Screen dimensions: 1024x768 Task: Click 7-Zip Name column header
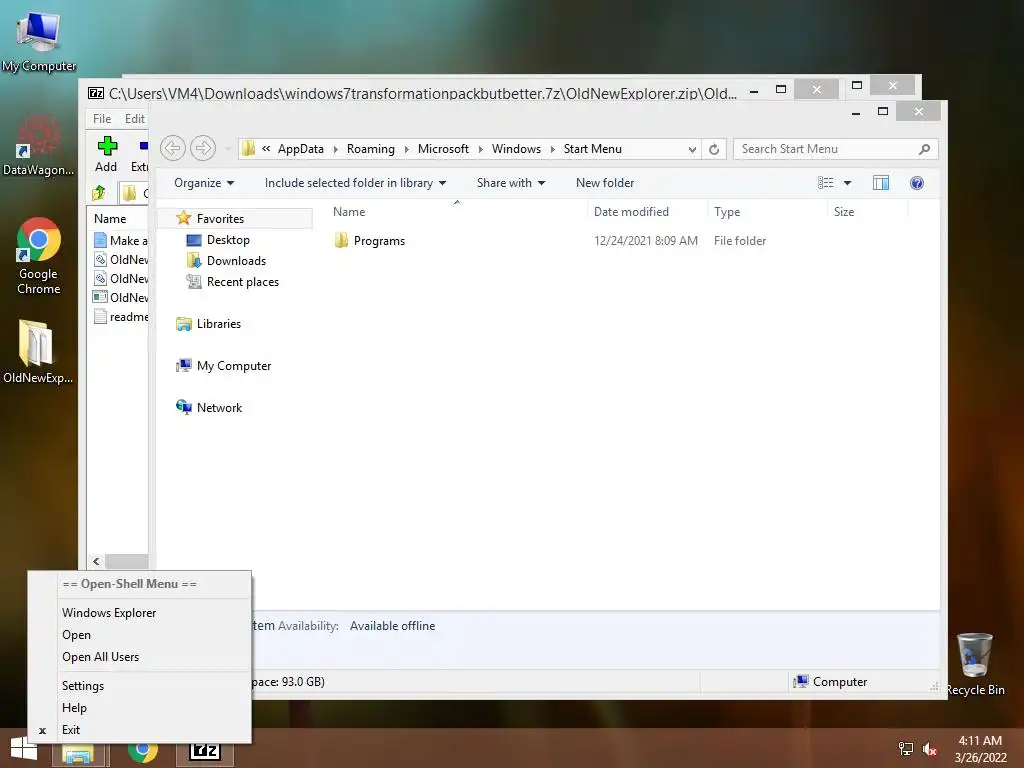point(110,219)
